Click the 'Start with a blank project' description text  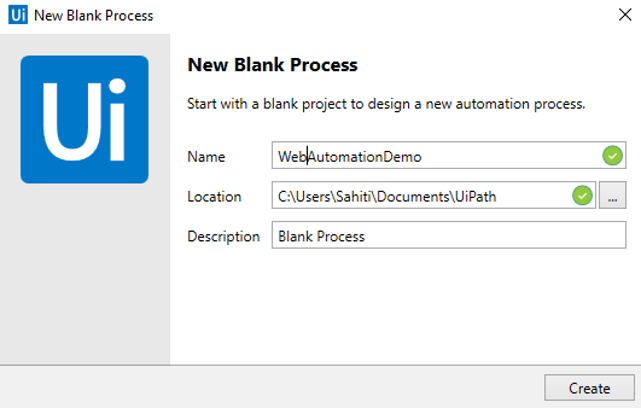[386, 104]
